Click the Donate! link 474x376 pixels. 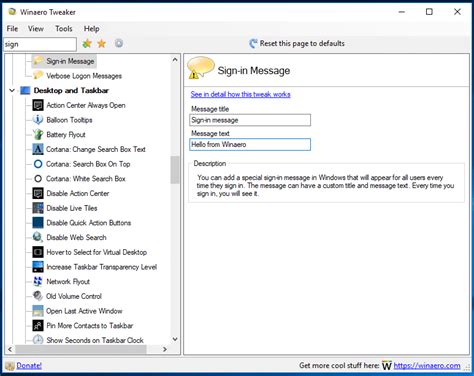click(x=29, y=366)
